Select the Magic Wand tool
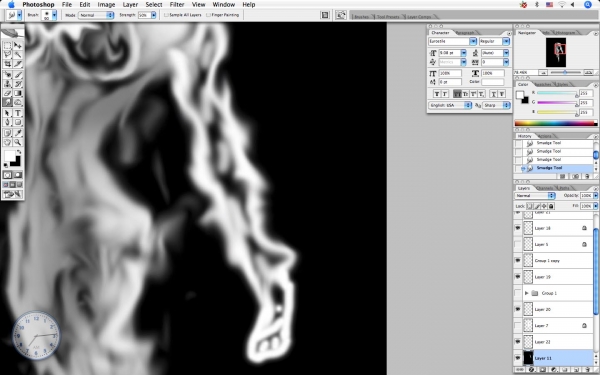 18,55
